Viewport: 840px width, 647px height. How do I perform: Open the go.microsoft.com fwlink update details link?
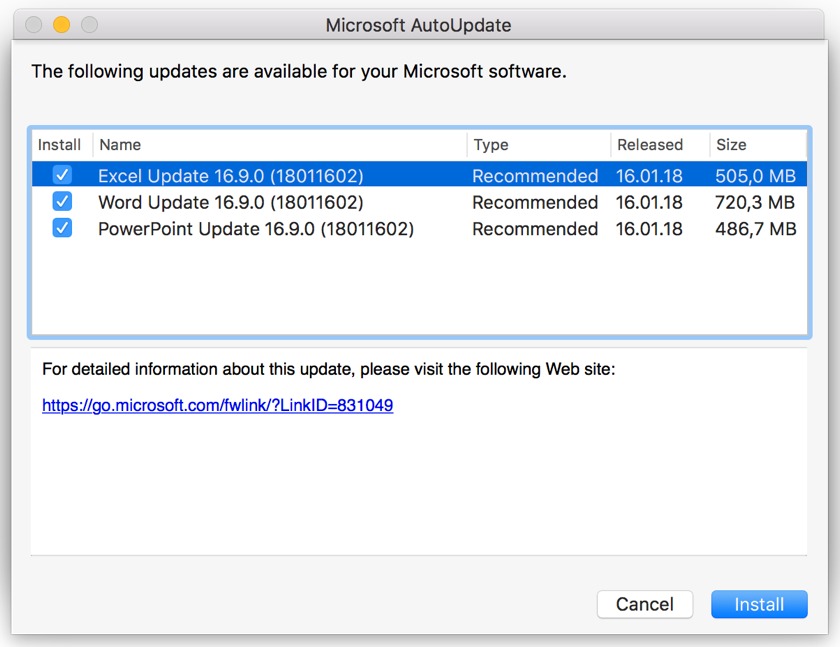[x=217, y=406]
